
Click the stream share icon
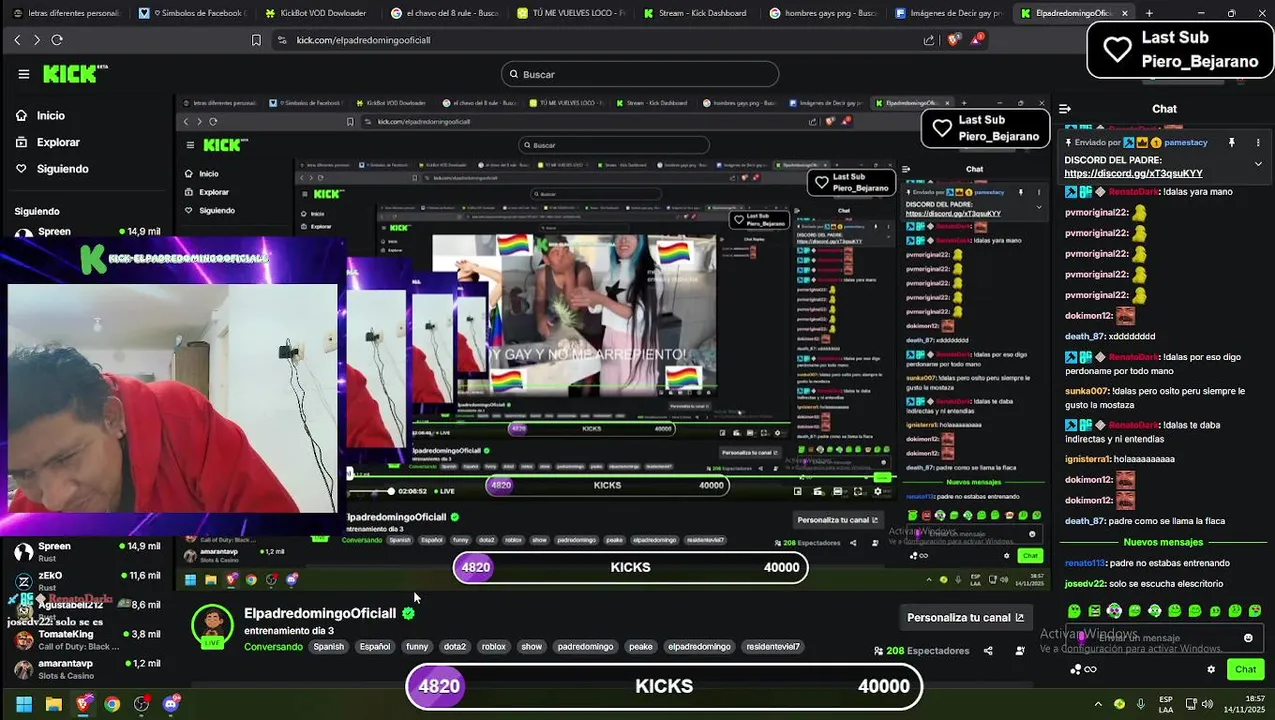coord(988,651)
